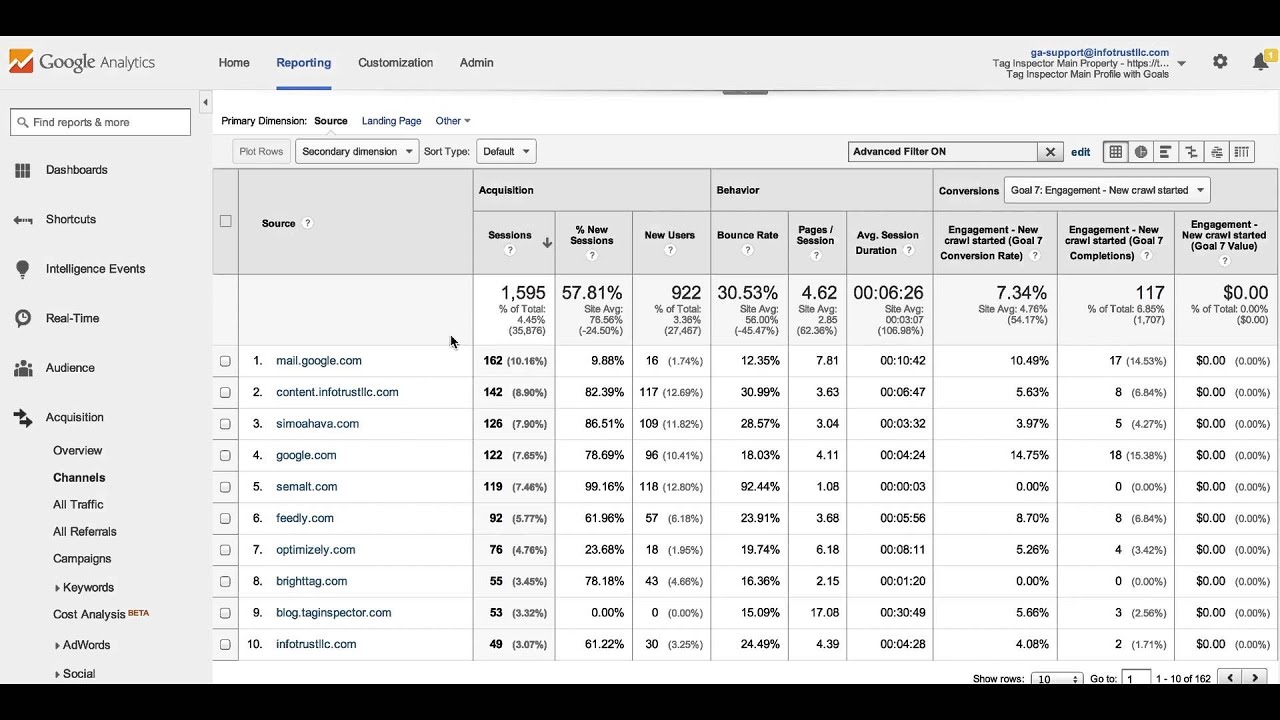Open Shortcuts sidebar section
This screenshot has width=1280, height=720.
tap(70, 219)
